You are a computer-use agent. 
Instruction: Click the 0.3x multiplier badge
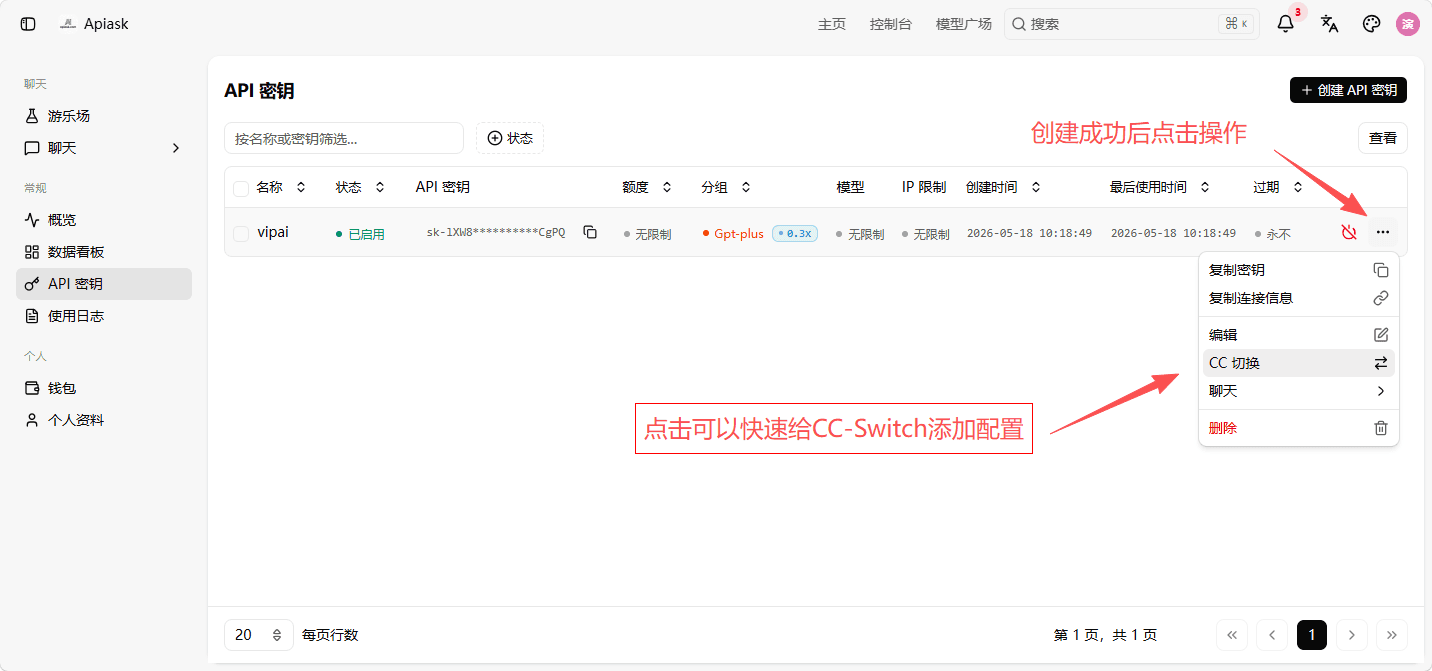point(795,233)
